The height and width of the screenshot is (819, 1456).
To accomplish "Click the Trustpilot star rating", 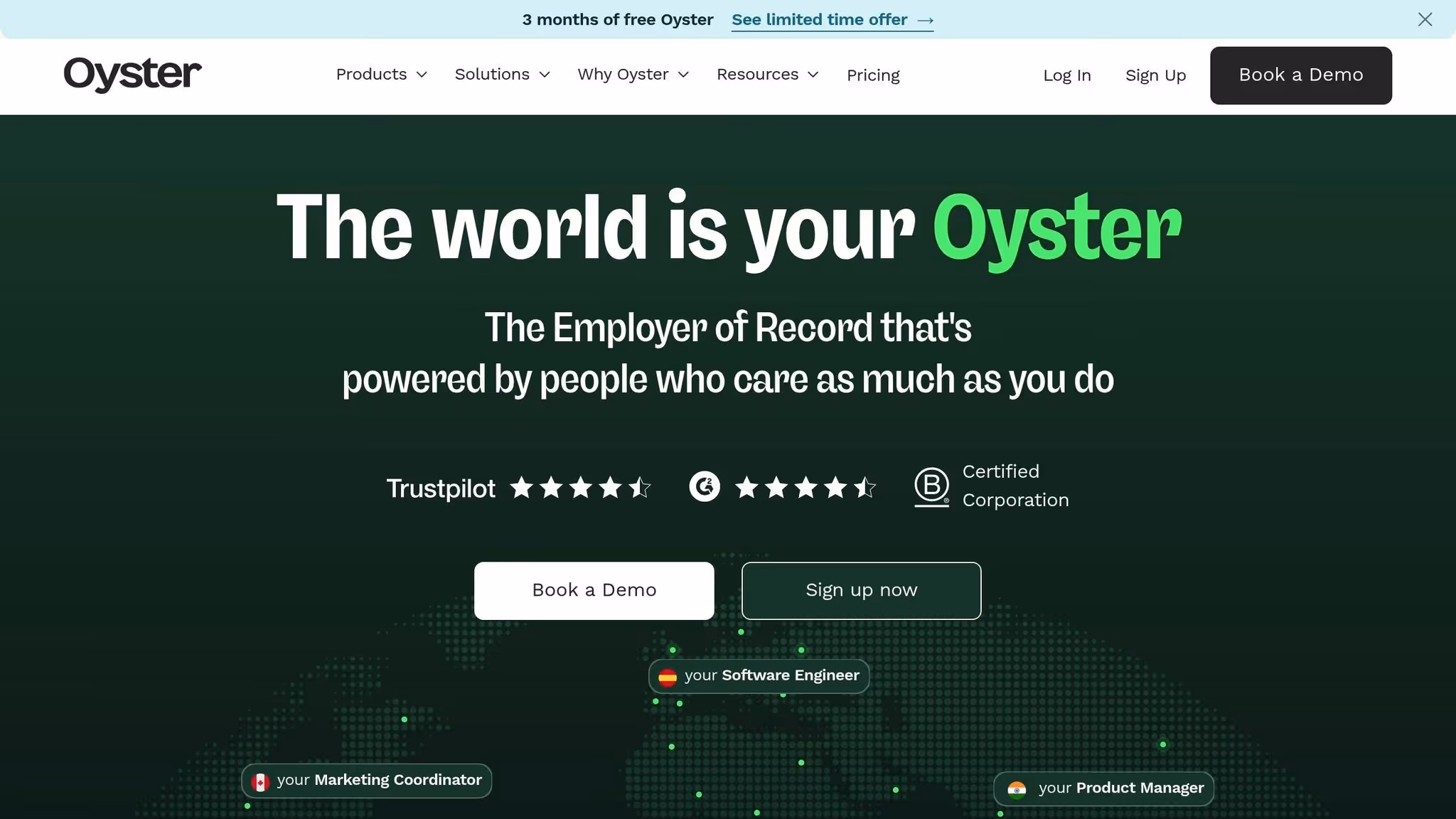I will pyautogui.click(x=580, y=487).
